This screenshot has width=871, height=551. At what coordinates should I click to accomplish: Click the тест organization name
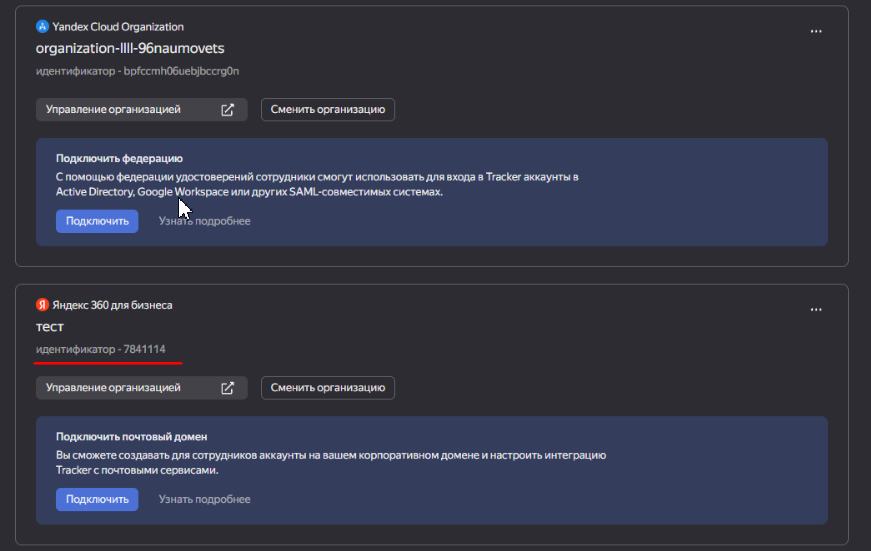[50, 327]
